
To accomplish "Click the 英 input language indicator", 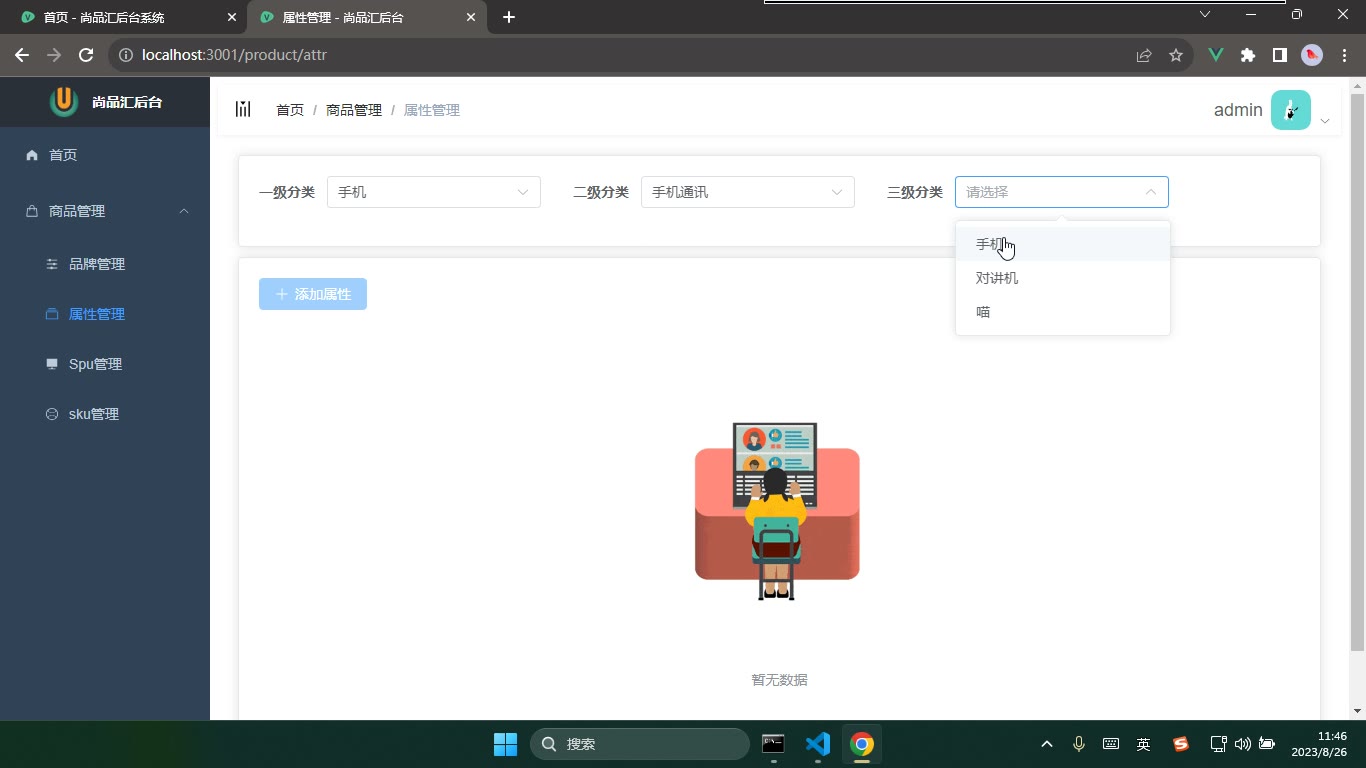I will click(x=1143, y=744).
